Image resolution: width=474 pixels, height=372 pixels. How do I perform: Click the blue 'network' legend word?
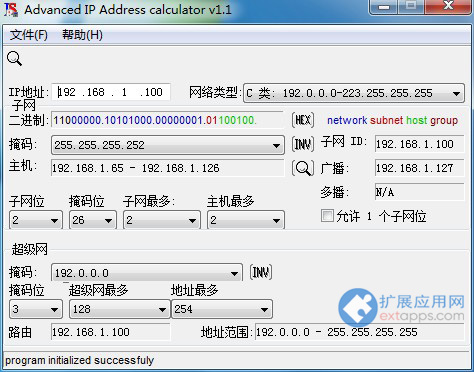[347, 120]
